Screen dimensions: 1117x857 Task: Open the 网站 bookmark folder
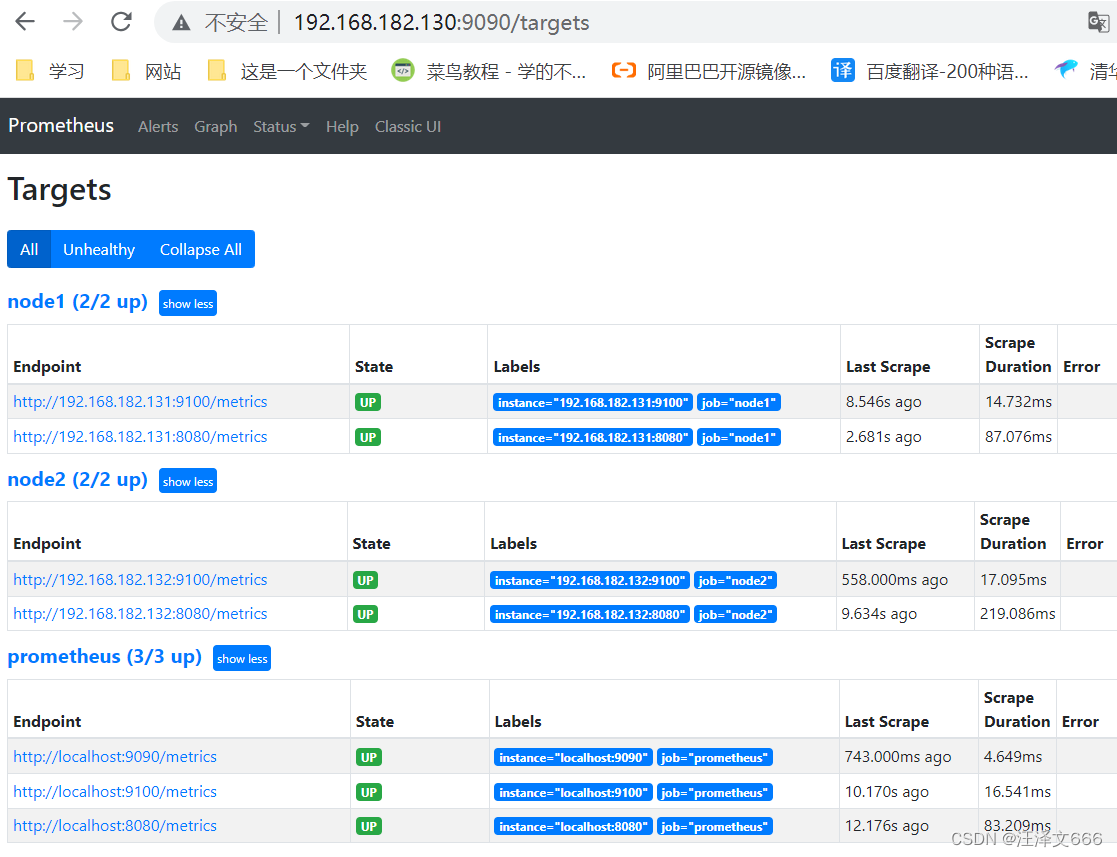tap(146, 71)
